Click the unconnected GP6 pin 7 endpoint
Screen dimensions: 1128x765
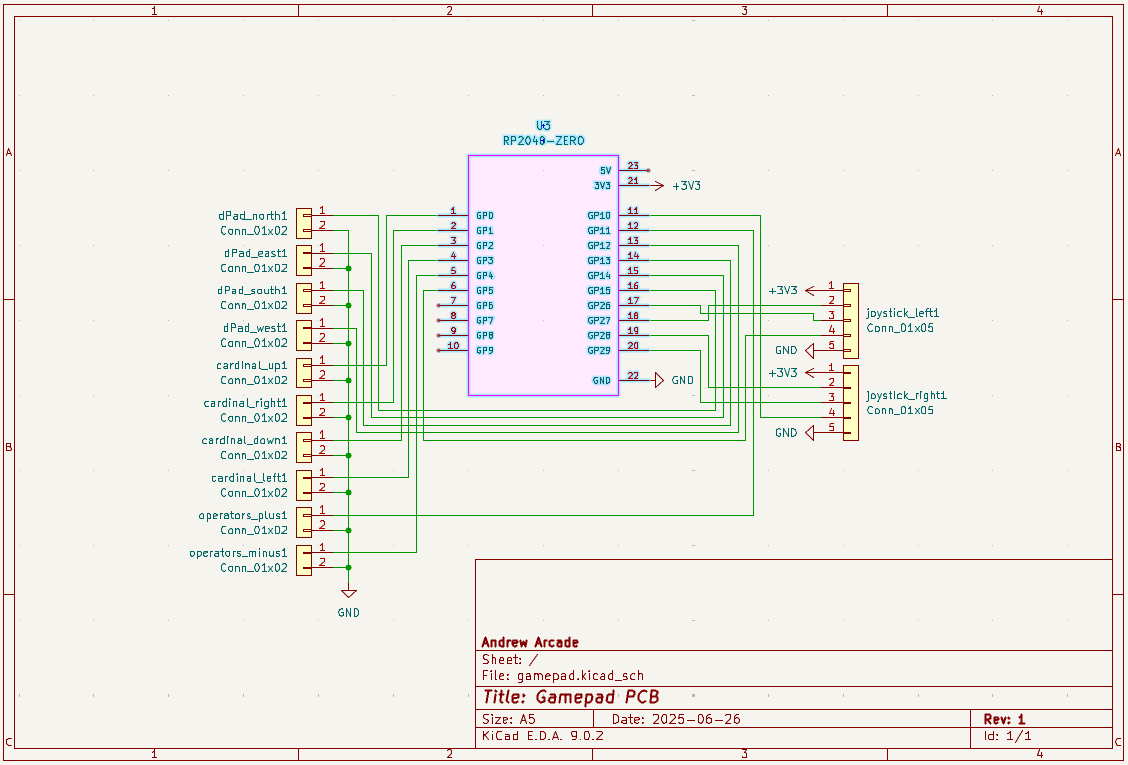(438, 305)
